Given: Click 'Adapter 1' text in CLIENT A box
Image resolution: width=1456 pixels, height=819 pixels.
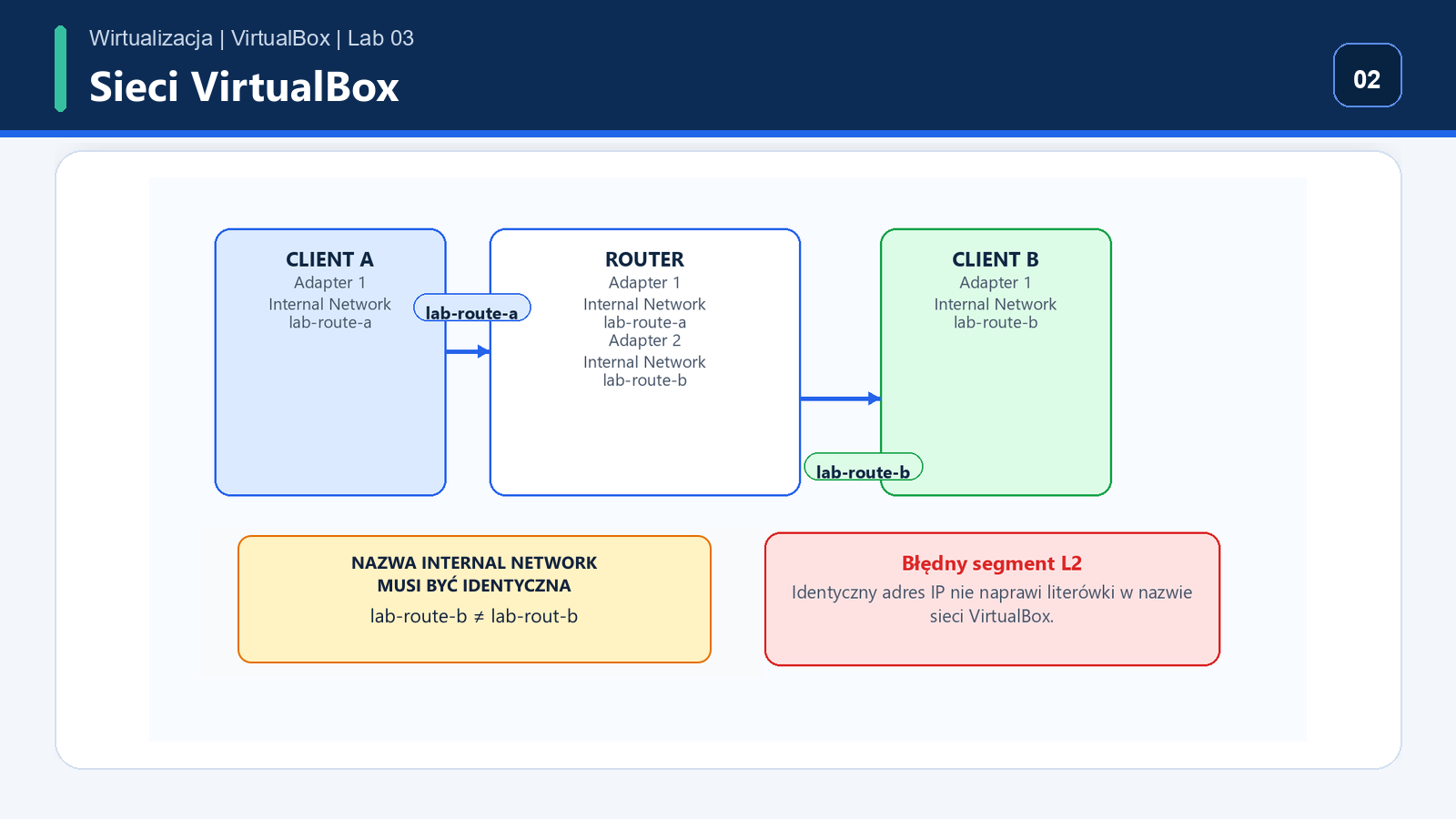Looking at the screenshot, I should pyautogui.click(x=329, y=283).
